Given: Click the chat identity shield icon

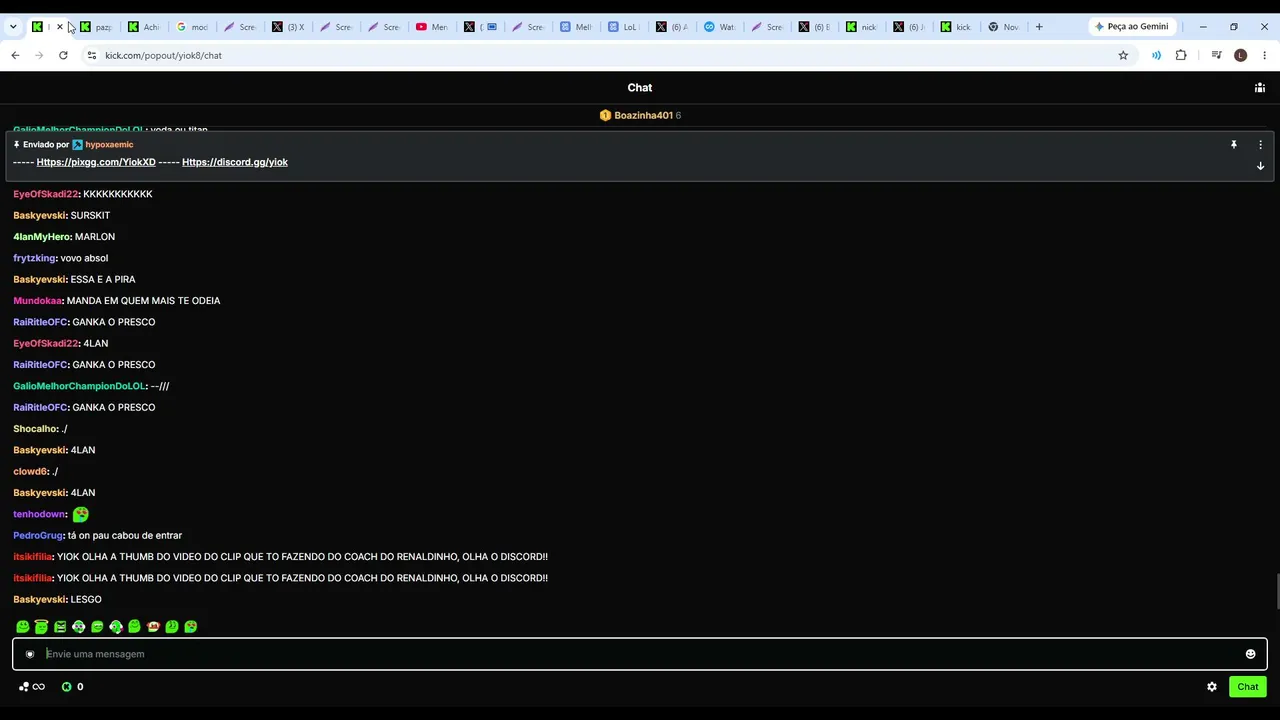Looking at the screenshot, I should (30, 654).
